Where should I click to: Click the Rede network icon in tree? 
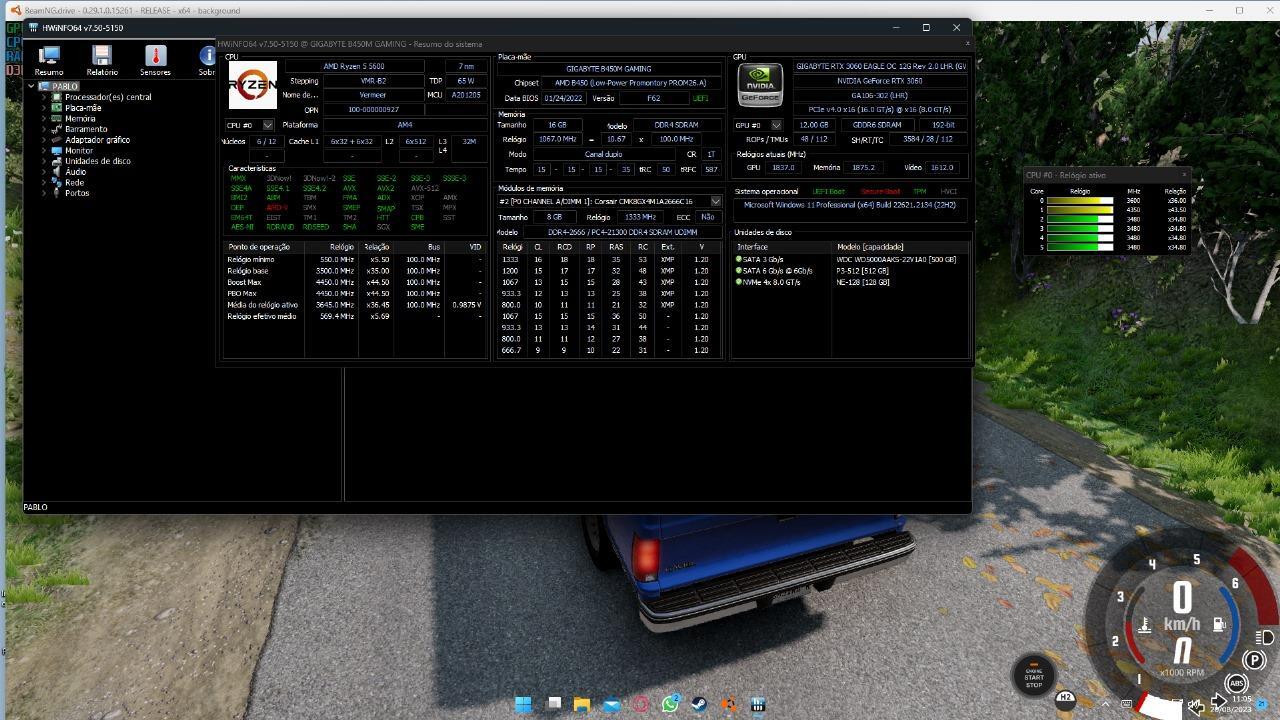pyautogui.click(x=57, y=182)
